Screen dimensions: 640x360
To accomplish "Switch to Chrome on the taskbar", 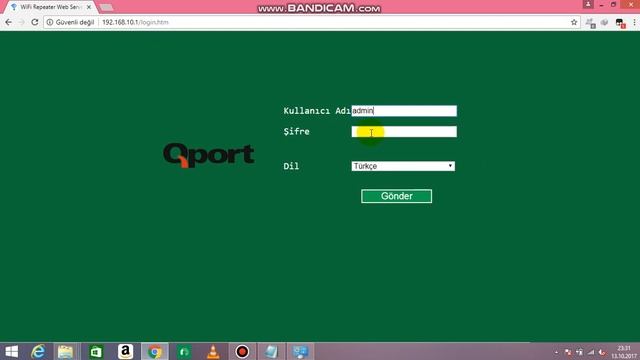I will (x=155, y=351).
